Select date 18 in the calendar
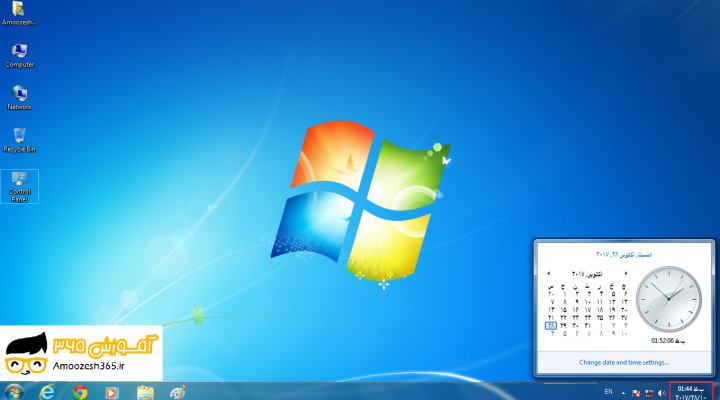720x400 pixels. [600, 310]
